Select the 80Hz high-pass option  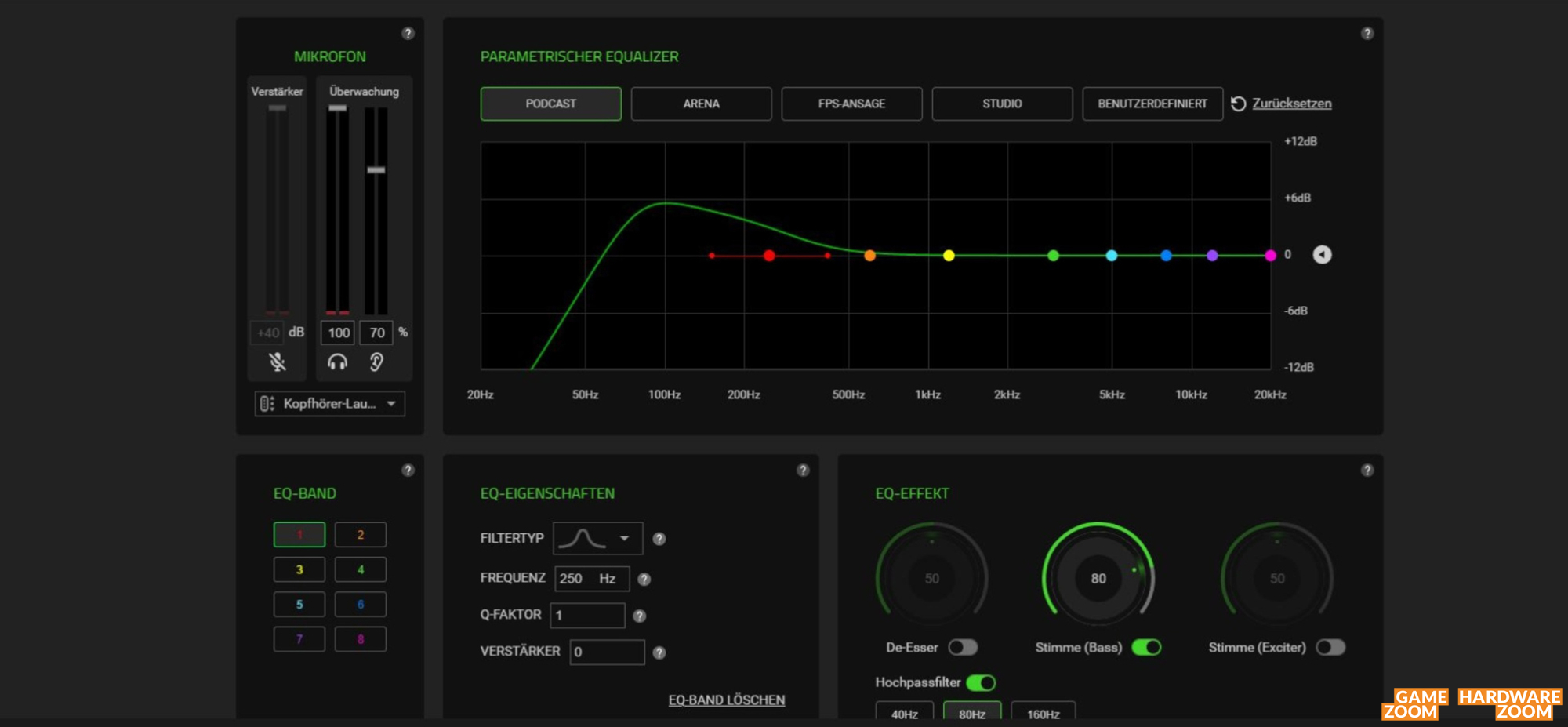[972, 712]
